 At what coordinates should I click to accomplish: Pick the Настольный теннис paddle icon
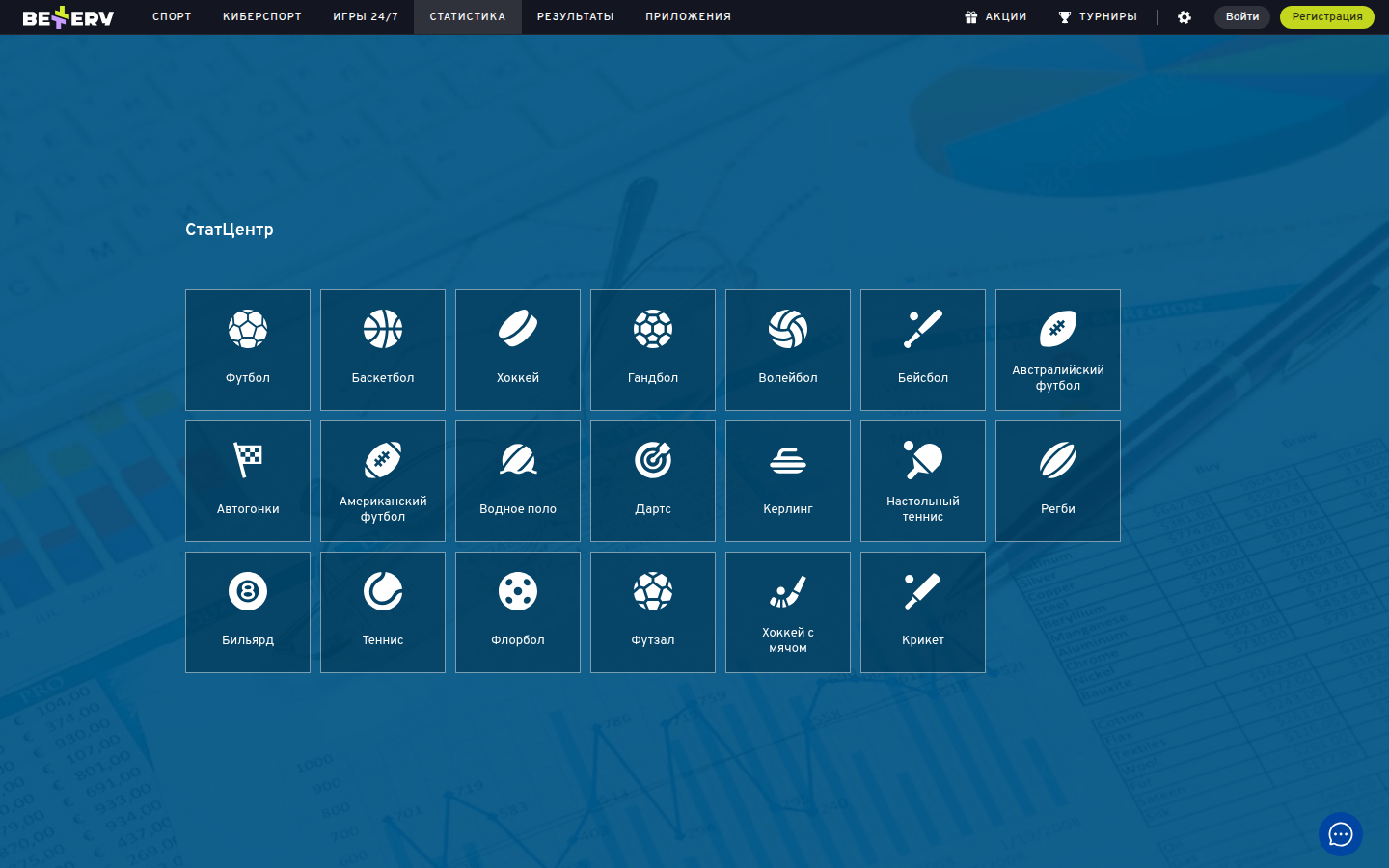923,460
